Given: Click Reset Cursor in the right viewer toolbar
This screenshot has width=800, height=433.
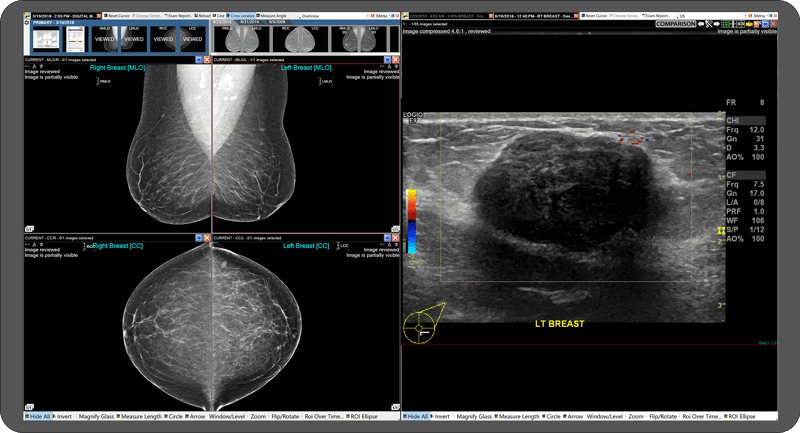Looking at the screenshot, I should [596, 16].
